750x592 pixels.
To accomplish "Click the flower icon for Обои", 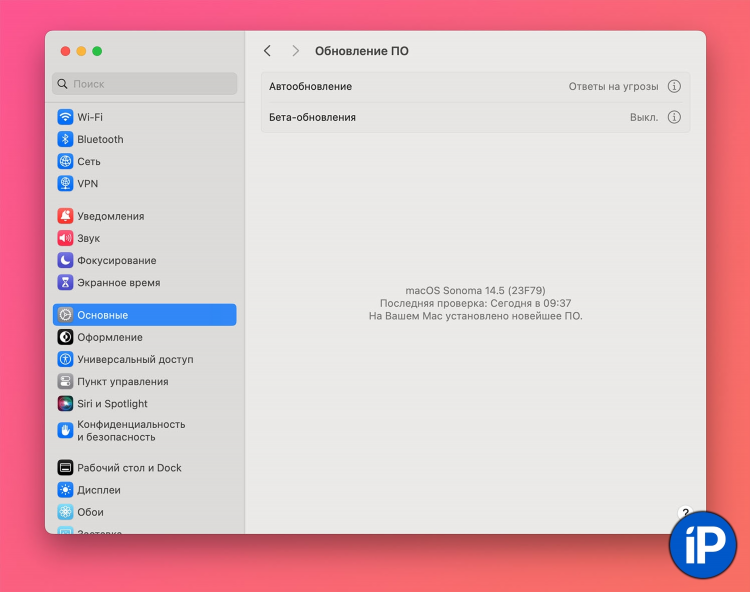I will pos(65,512).
